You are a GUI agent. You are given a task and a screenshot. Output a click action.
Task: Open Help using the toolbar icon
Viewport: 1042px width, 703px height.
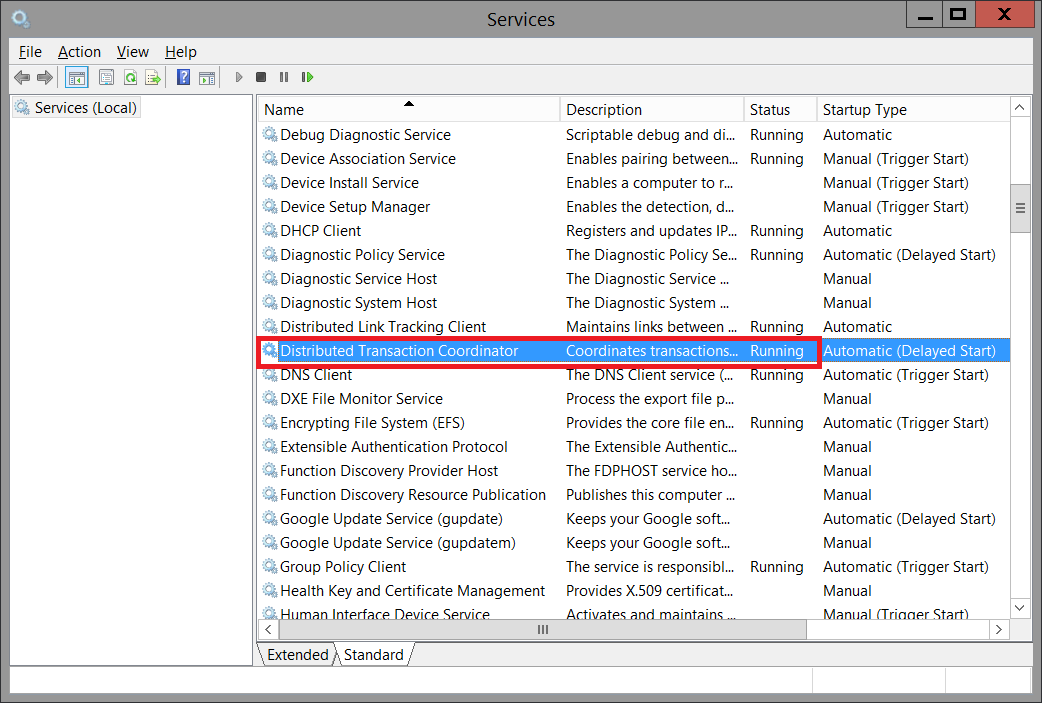point(183,77)
